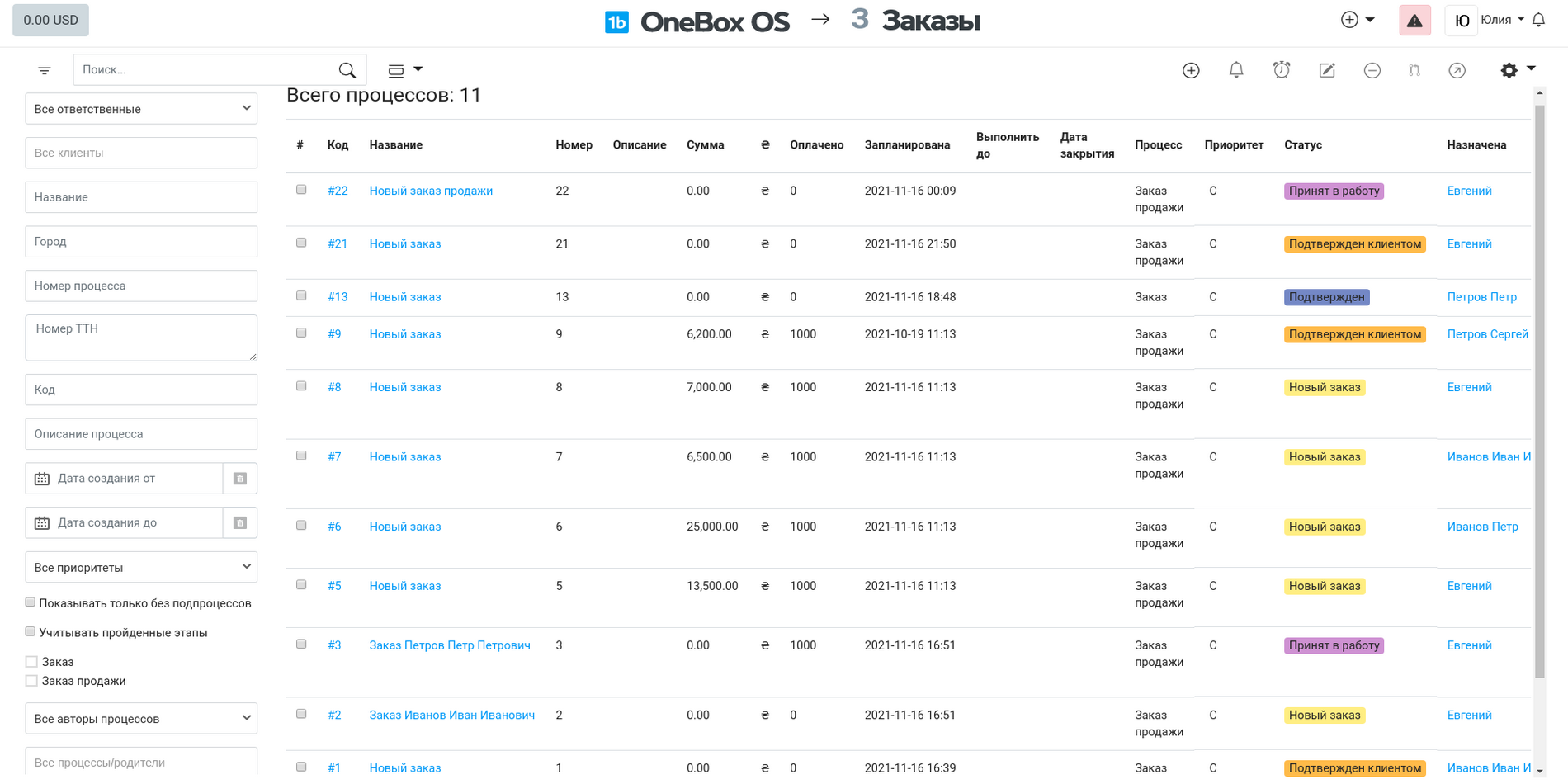Click the alarm clock icon in toolbar
This screenshot has height=784, width=1568.
pyautogui.click(x=1281, y=70)
